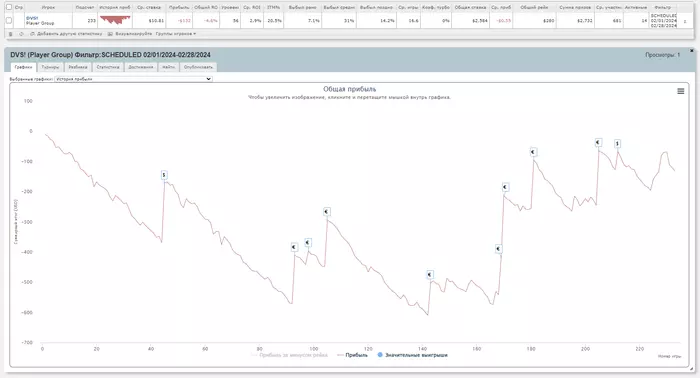This screenshot has height=378, width=700.
Task: Click the Общая прибыль chart title
Action: point(350,89)
